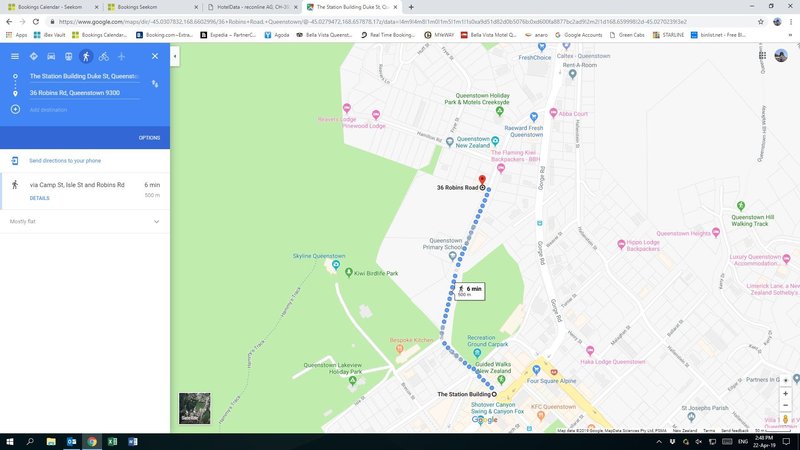800x450 pixels.
Task: Select best travel mode option
Action: coord(32,56)
